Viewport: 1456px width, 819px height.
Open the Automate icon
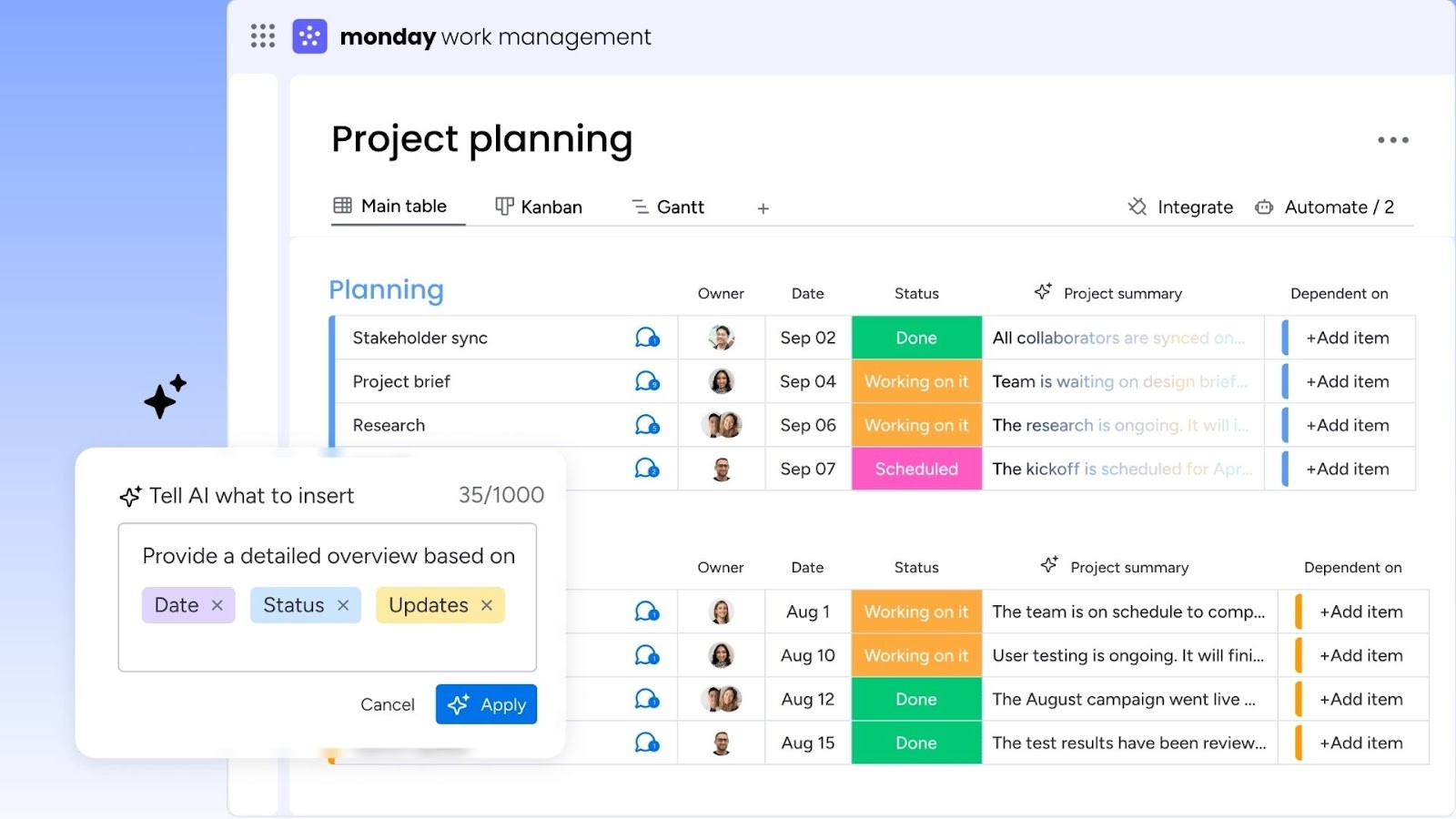coord(1264,207)
